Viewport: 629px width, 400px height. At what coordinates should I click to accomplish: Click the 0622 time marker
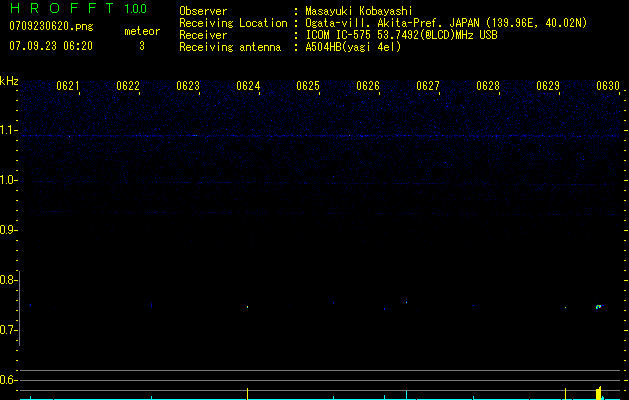[x=128, y=86]
